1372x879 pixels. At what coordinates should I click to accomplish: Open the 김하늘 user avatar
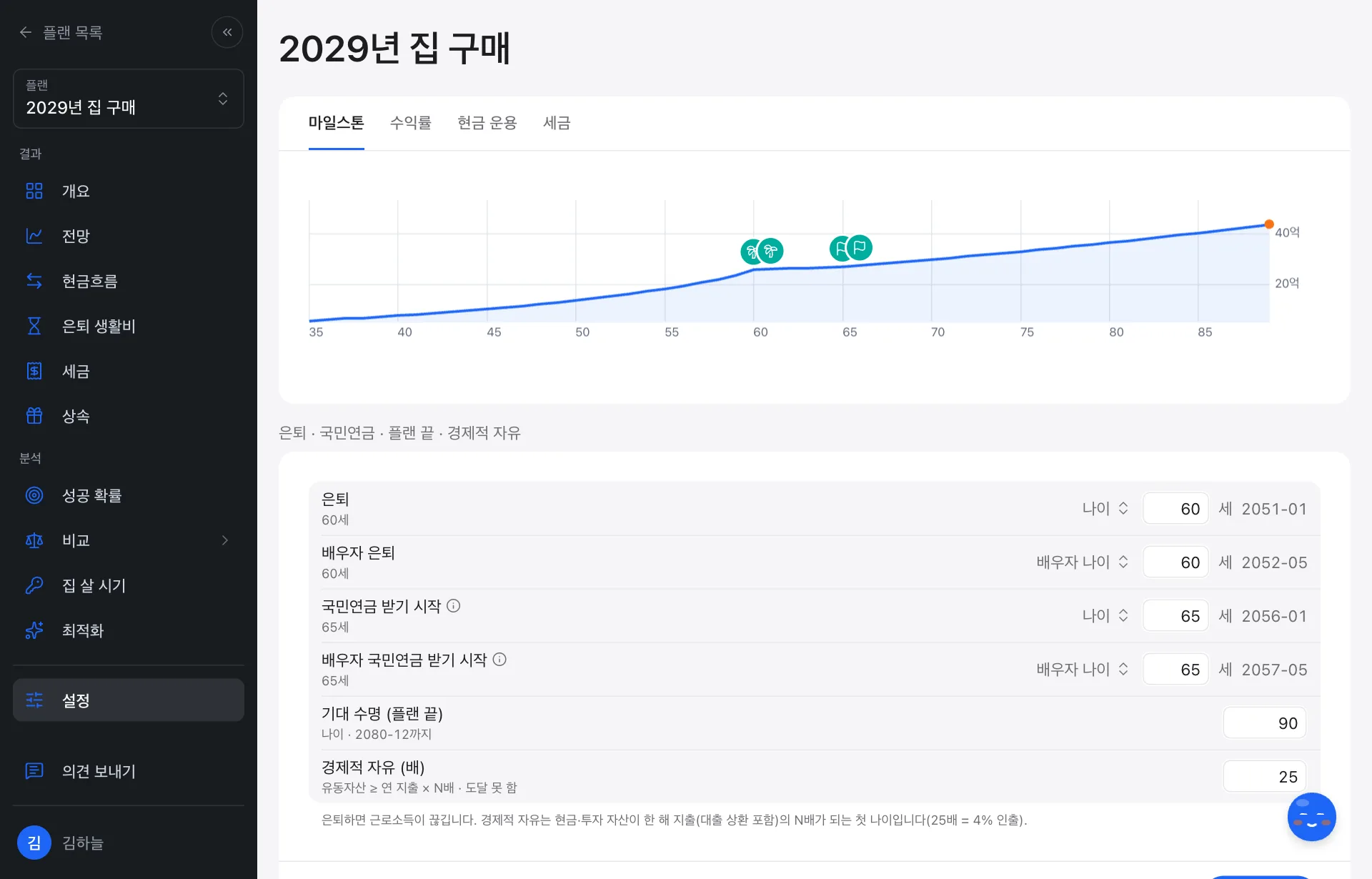coord(34,843)
